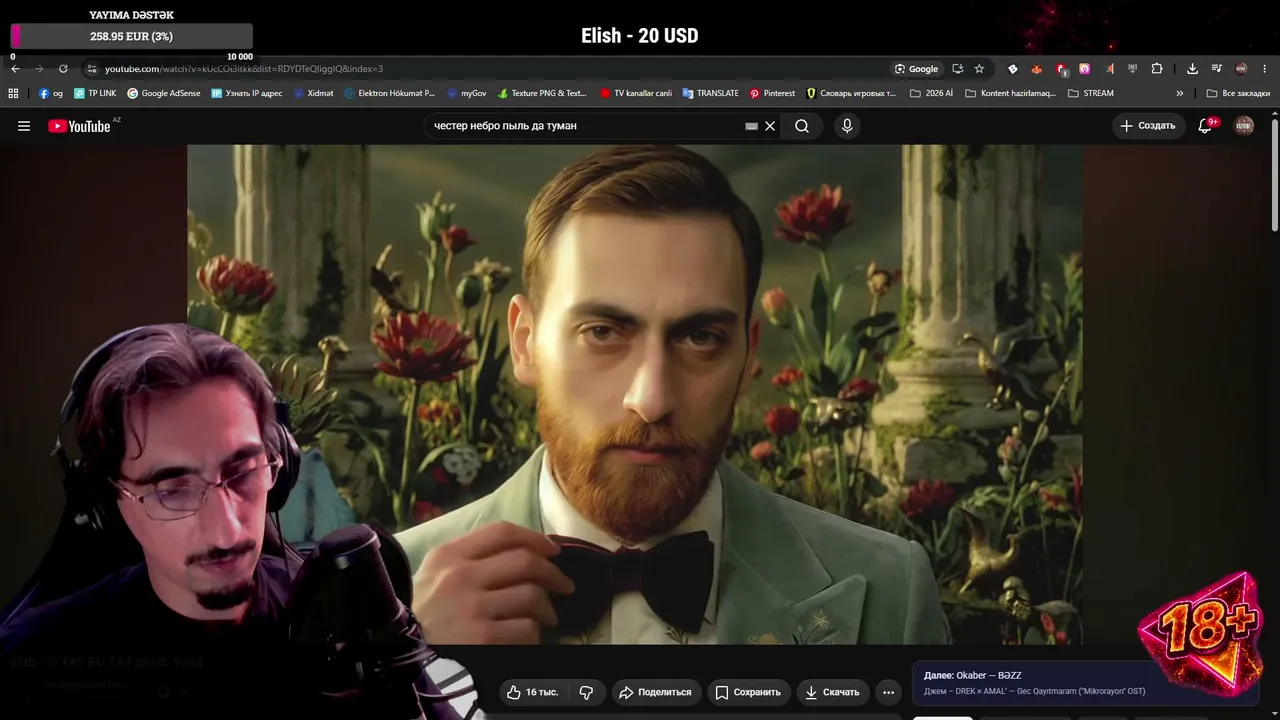The width and height of the screenshot is (1280, 720).
Task: Open YouTube notifications bell
Action: [1206, 126]
